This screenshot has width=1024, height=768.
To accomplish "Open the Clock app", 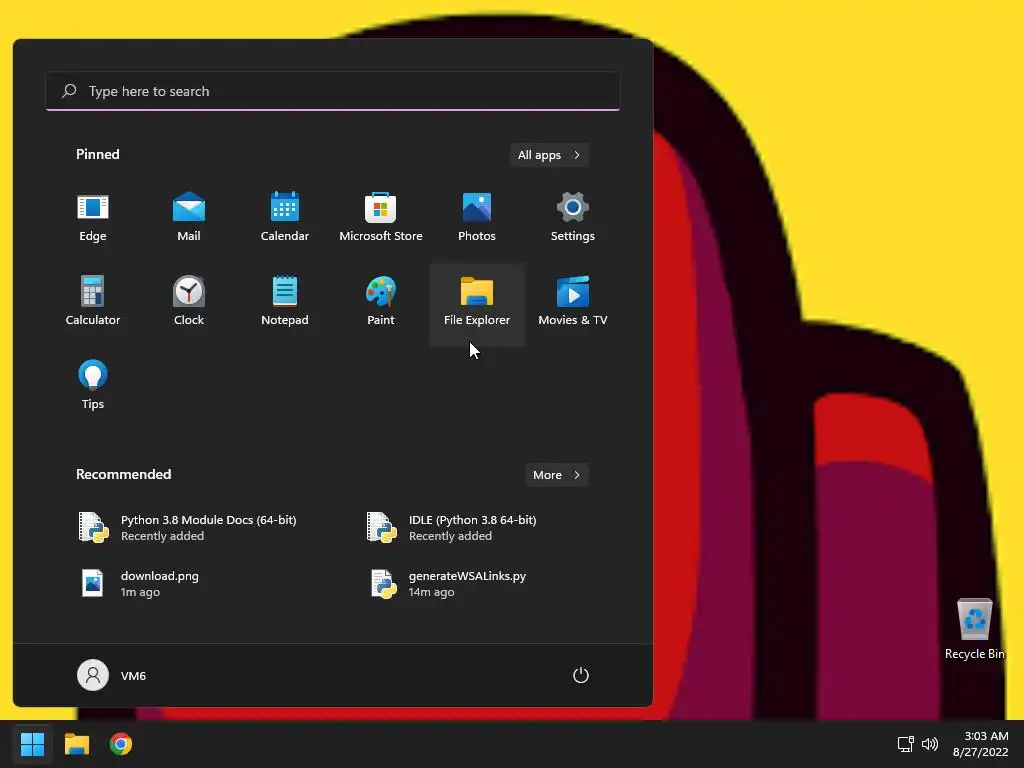I will coord(189,302).
